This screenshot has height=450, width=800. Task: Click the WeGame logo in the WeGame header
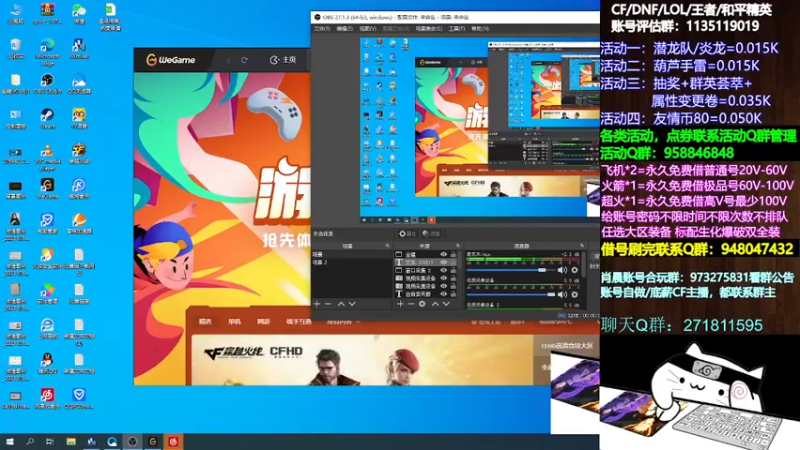[x=170, y=60]
